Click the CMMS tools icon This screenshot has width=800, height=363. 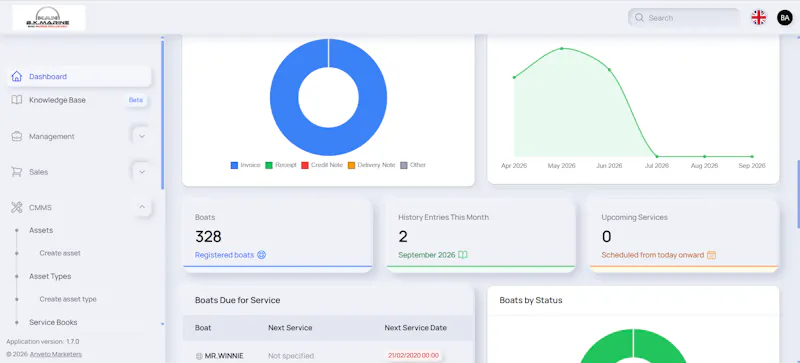point(17,207)
